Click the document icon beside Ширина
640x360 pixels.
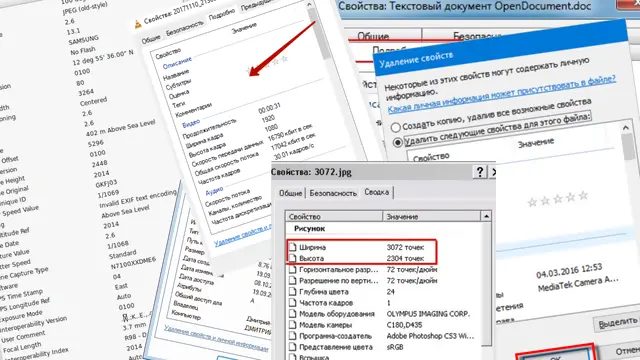click(x=292, y=247)
